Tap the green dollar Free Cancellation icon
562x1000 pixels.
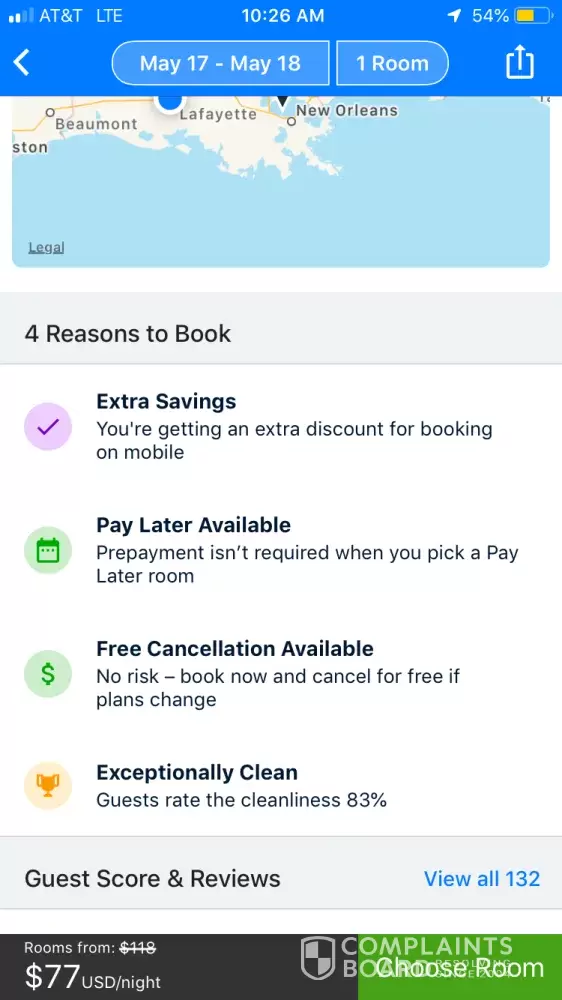click(48, 674)
